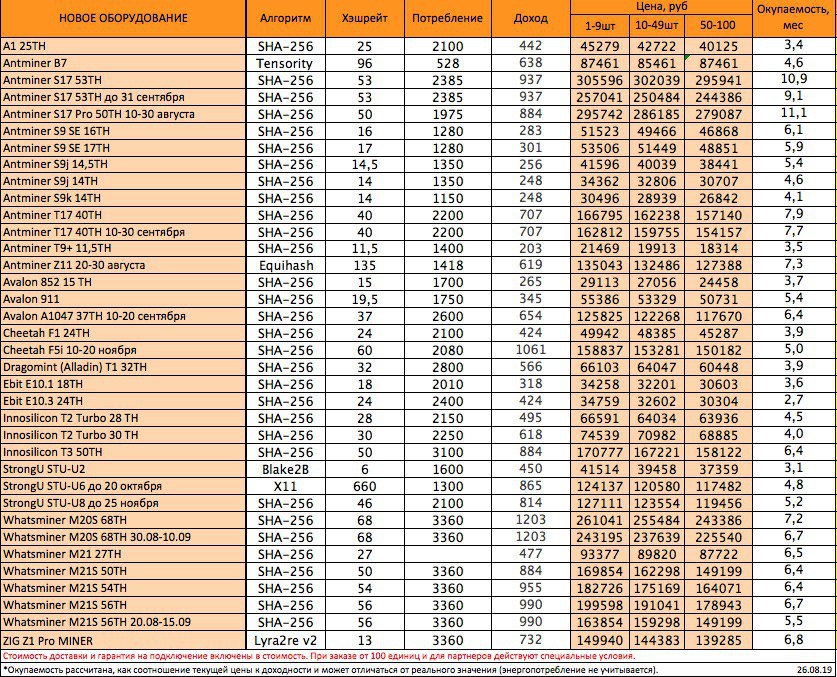Viewport: 837px width, 677px height.
Task: Click price value '139285'
Action: (718, 641)
